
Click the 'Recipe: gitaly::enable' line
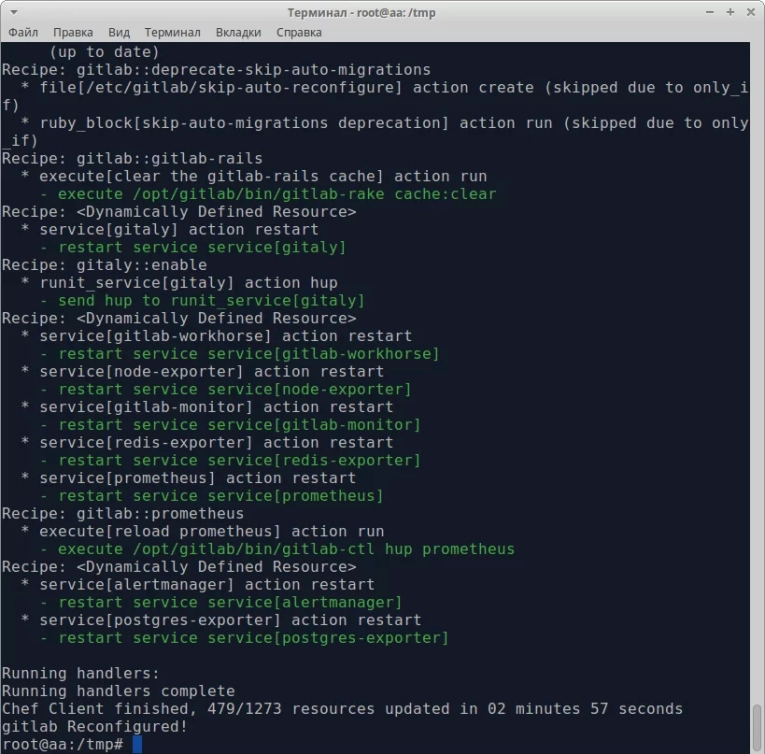[104, 265]
